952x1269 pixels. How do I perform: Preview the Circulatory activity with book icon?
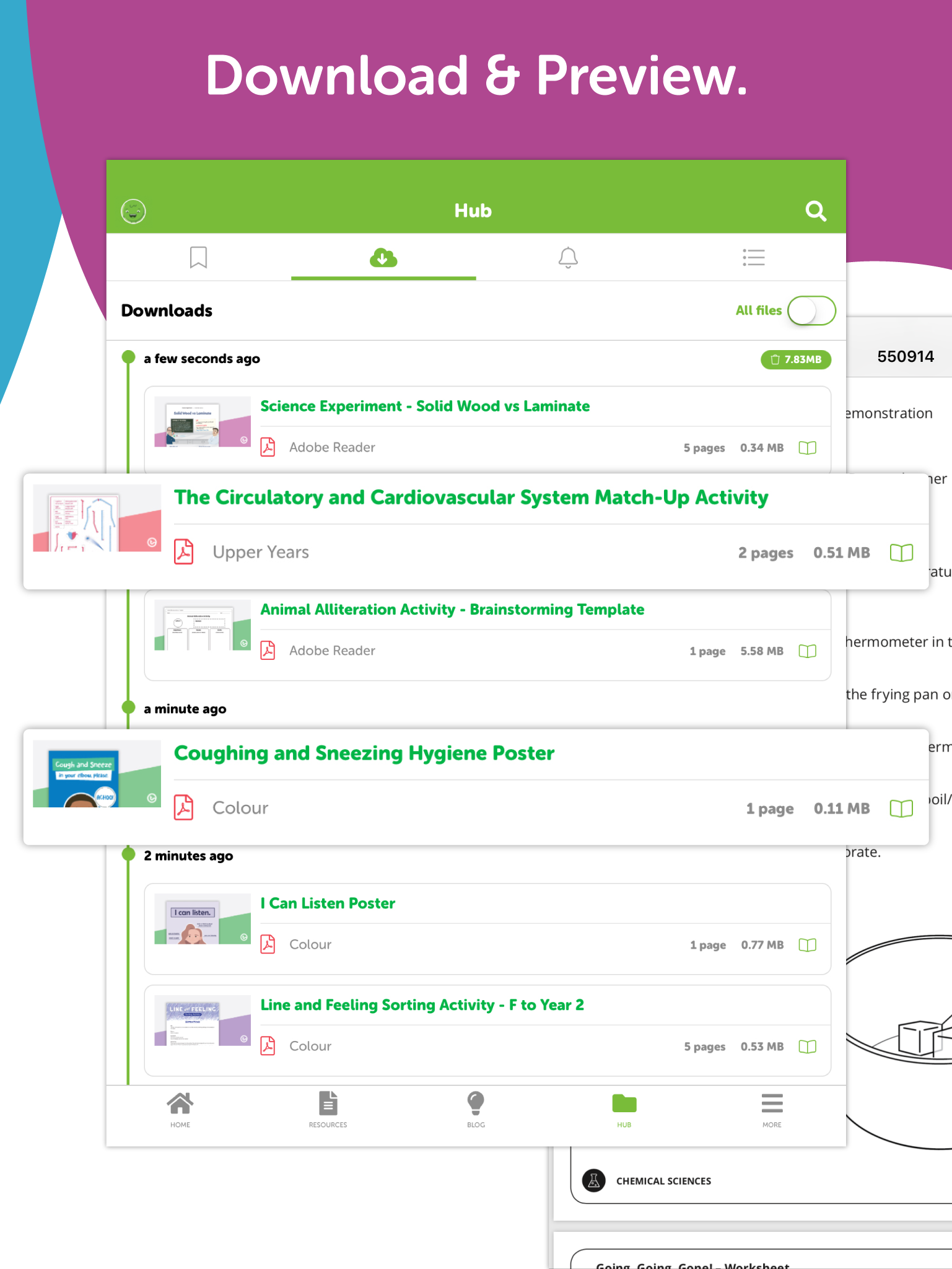(x=901, y=553)
